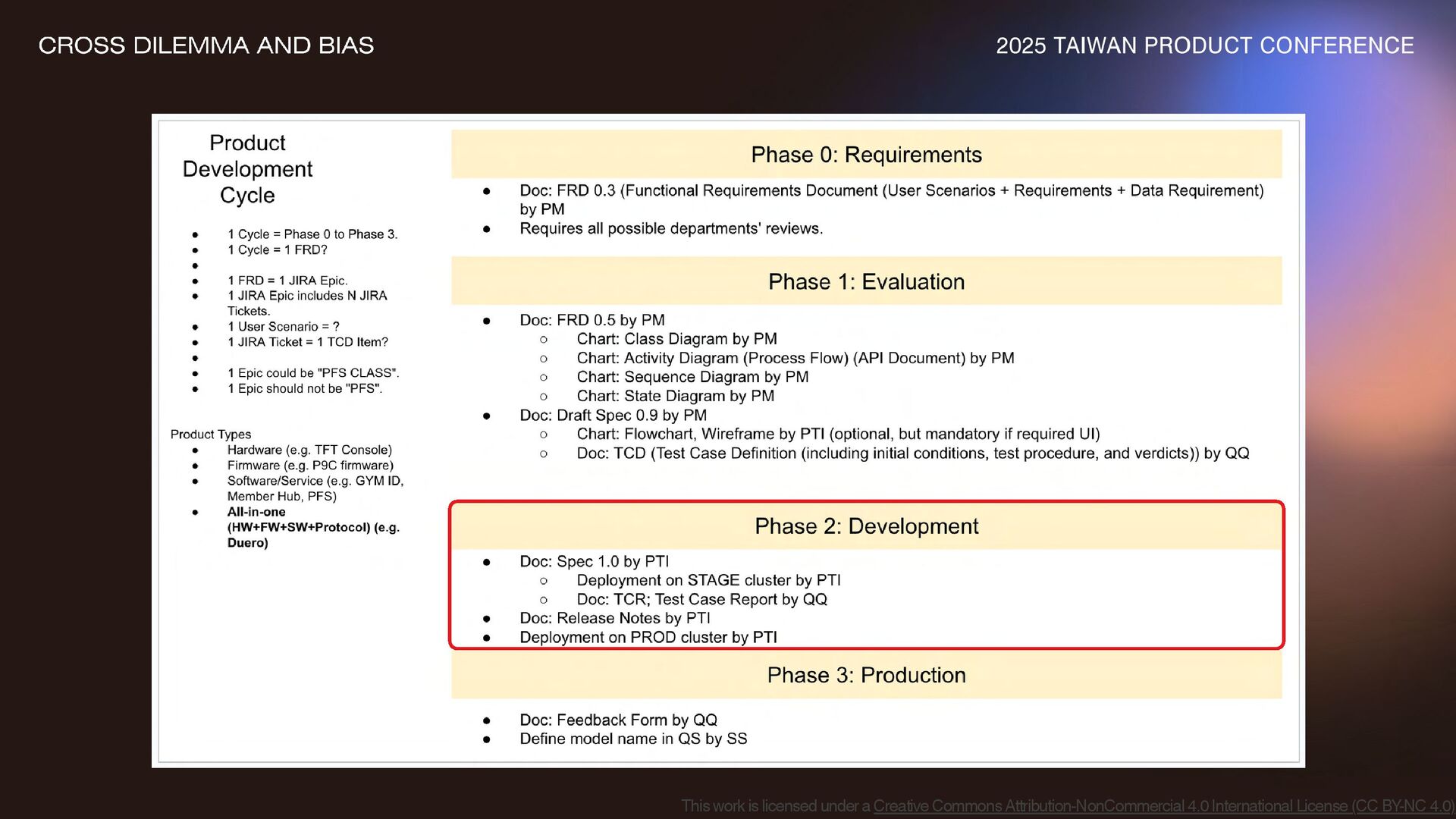Click 'Chart: State Diagram by PM' sub-bullet
The image size is (1456, 819).
coord(675,396)
